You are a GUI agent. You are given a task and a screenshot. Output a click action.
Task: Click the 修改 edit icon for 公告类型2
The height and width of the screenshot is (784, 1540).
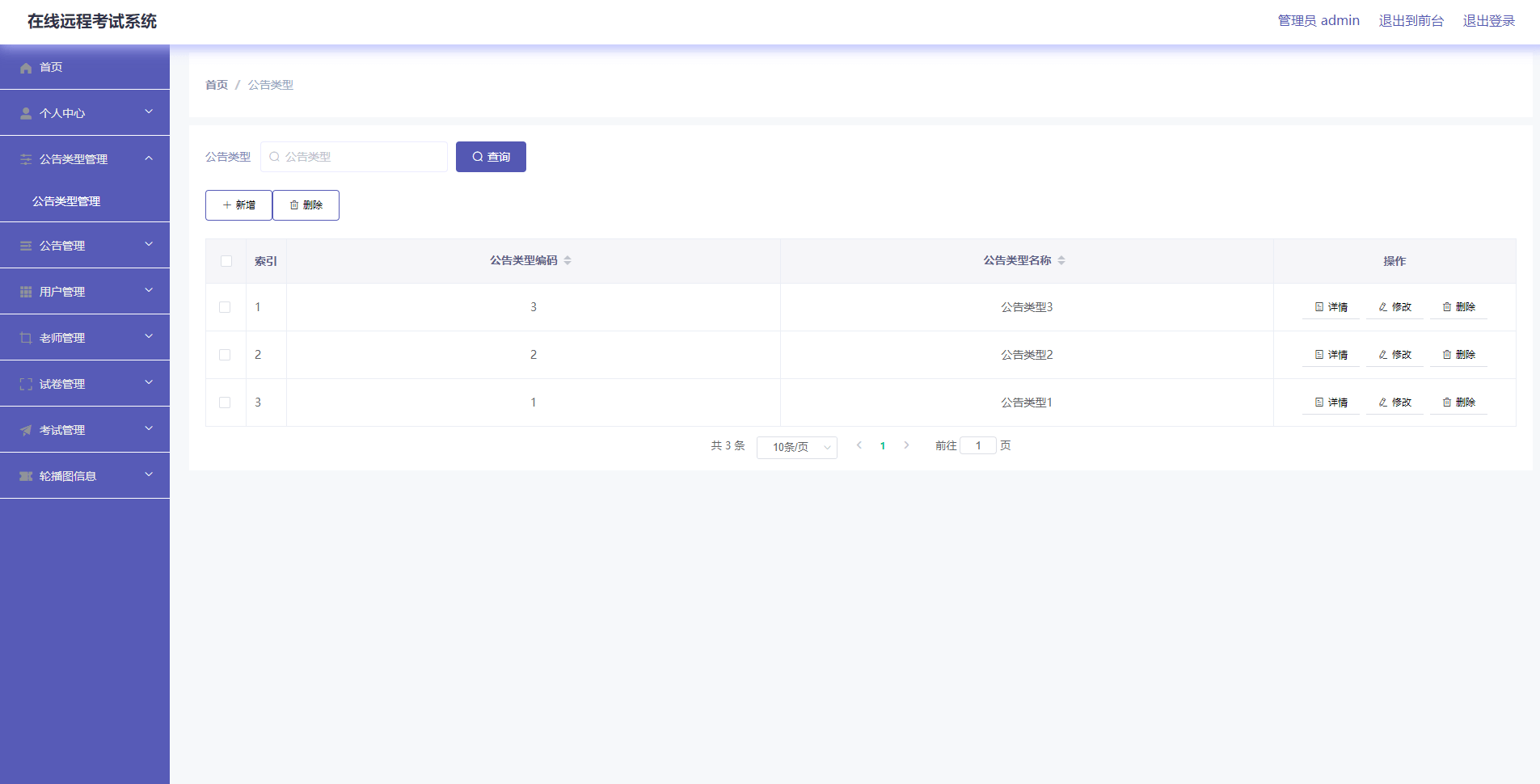coord(1383,355)
